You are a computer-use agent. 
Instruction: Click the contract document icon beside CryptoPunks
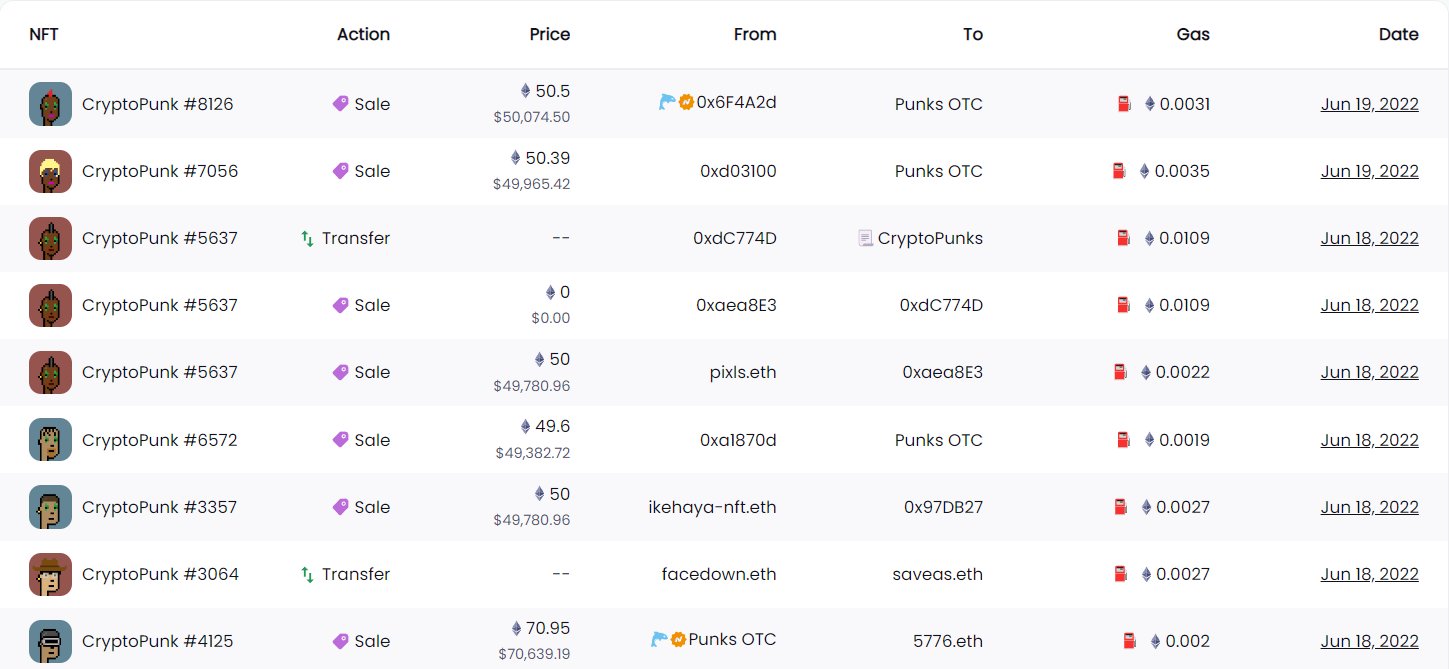(866, 238)
